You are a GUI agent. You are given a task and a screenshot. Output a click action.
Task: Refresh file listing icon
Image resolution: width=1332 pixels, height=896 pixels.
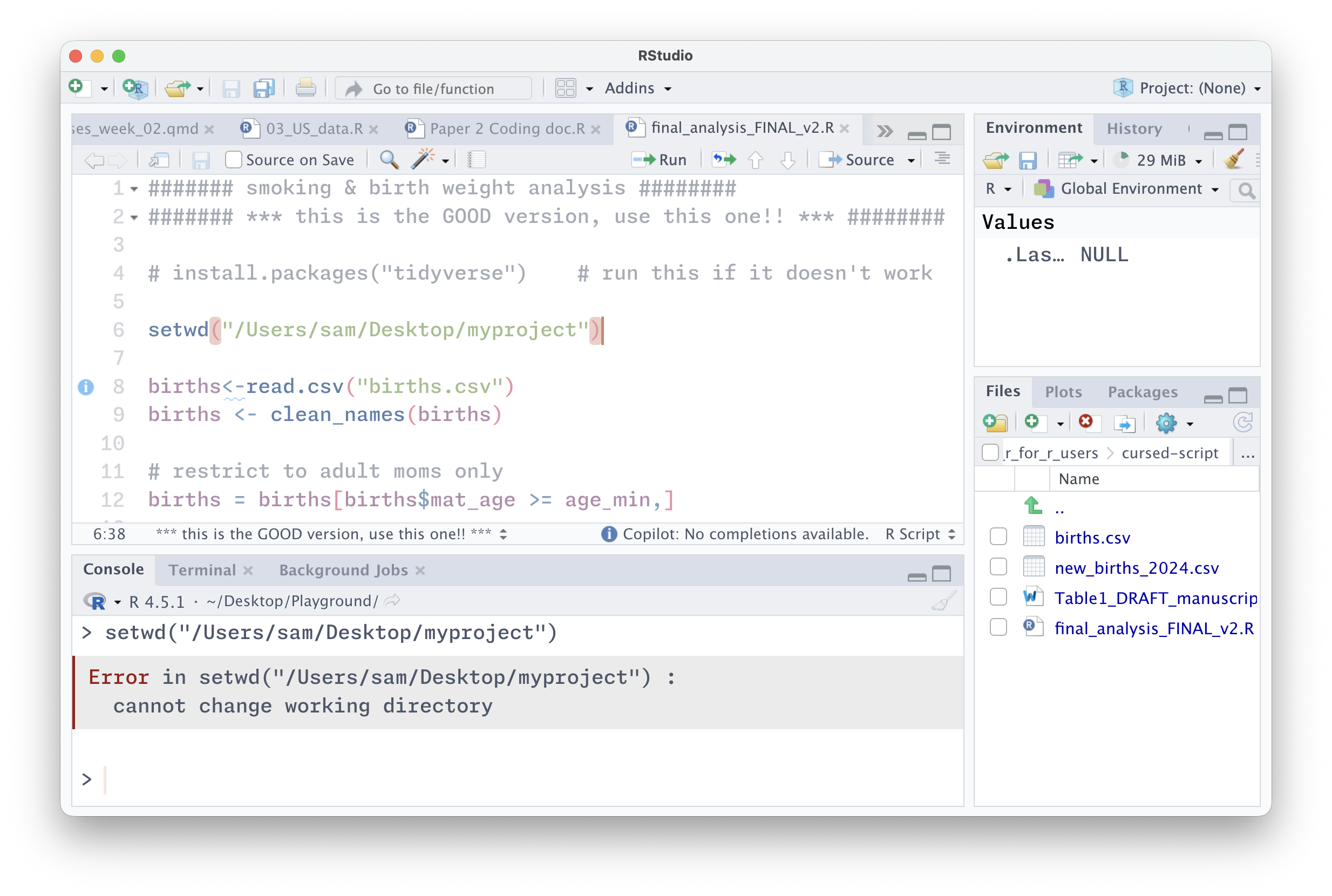(x=1242, y=423)
